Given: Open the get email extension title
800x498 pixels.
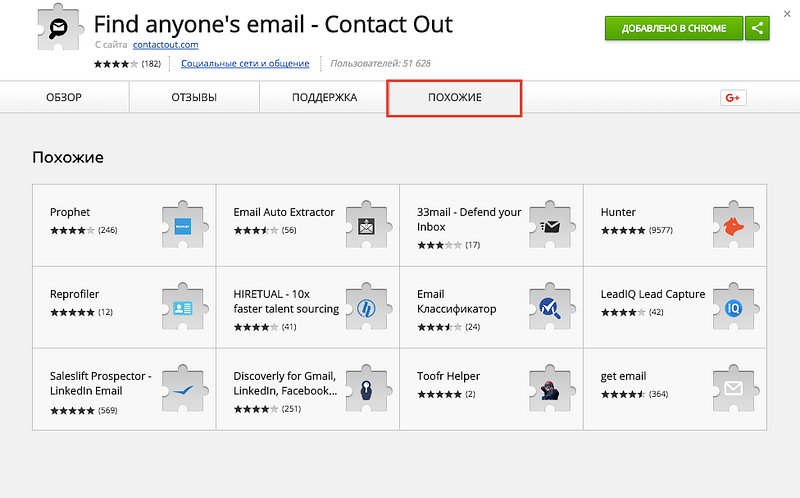Looking at the screenshot, I should 623,377.
